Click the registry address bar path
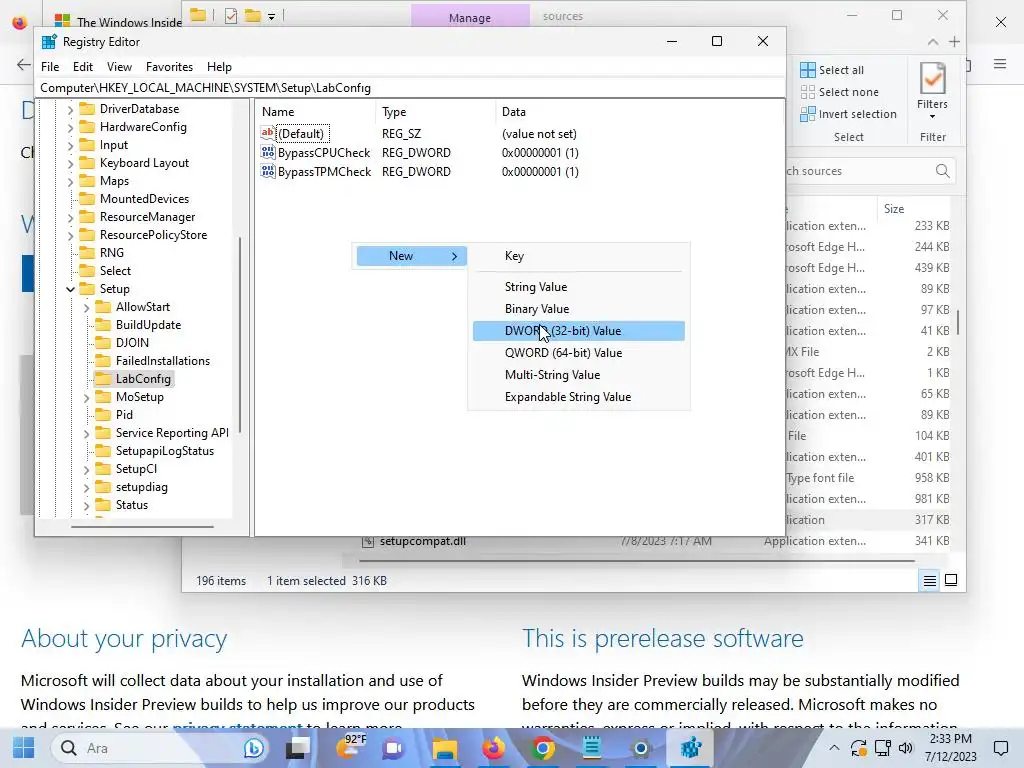Image resolution: width=1024 pixels, height=768 pixels. 410,88
